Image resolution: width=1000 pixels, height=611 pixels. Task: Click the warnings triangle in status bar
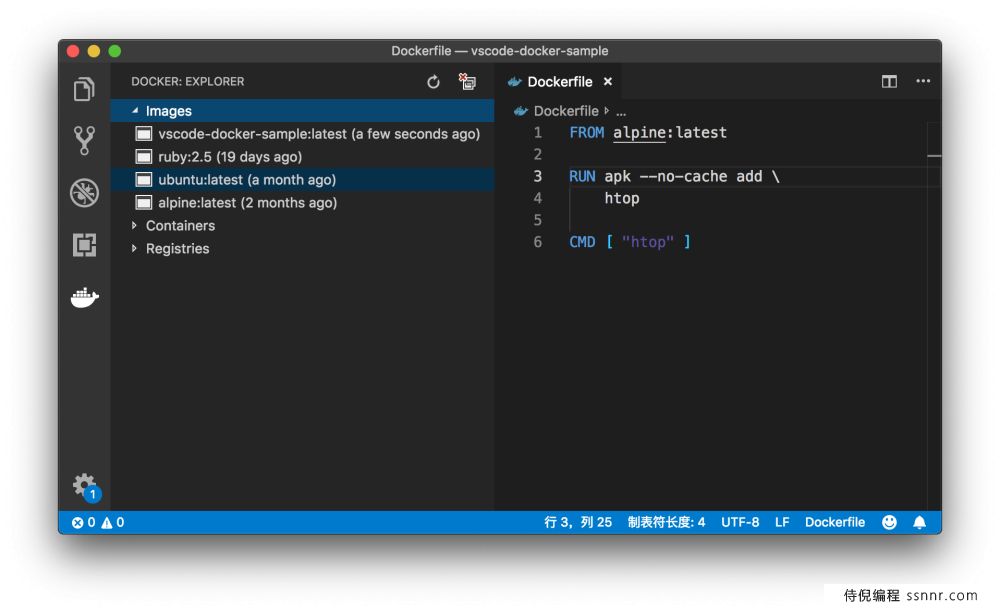(x=107, y=522)
